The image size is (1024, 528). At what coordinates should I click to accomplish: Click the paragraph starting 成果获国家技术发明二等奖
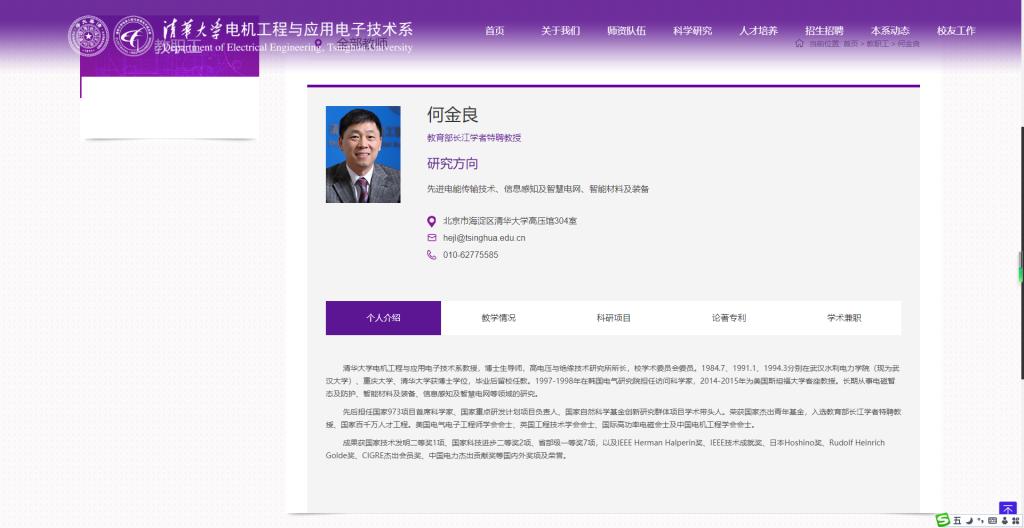(605, 449)
